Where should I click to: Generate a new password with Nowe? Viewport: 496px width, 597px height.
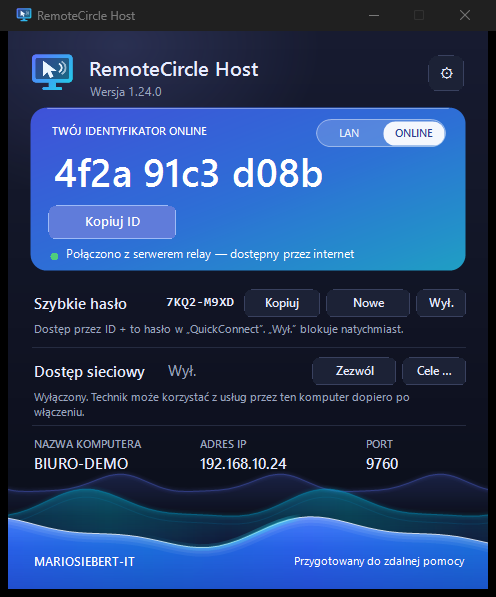pyautogui.click(x=368, y=303)
